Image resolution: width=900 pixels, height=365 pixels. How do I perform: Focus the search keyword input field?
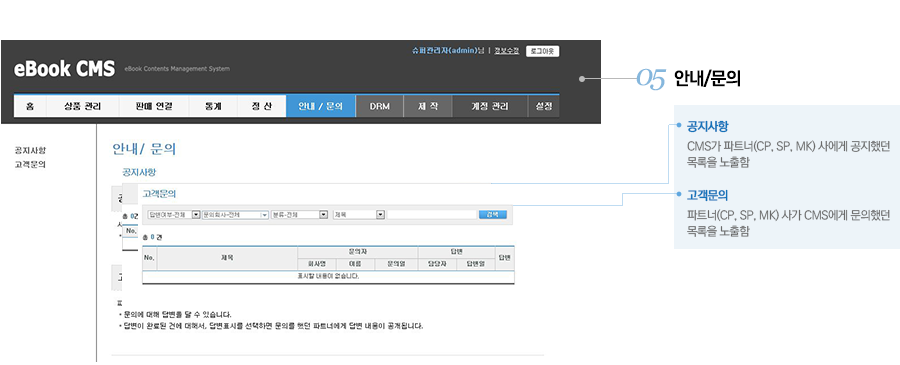point(432,215)
